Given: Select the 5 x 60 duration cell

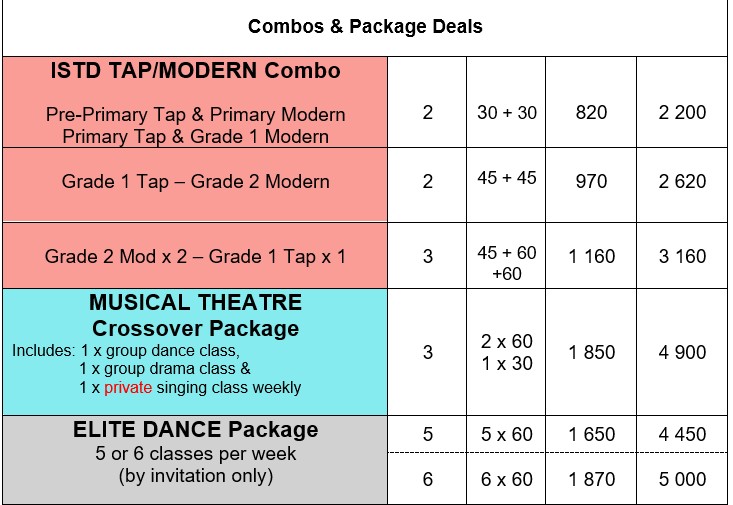Looking at the screenshot, I should click(x=506, y=434).
